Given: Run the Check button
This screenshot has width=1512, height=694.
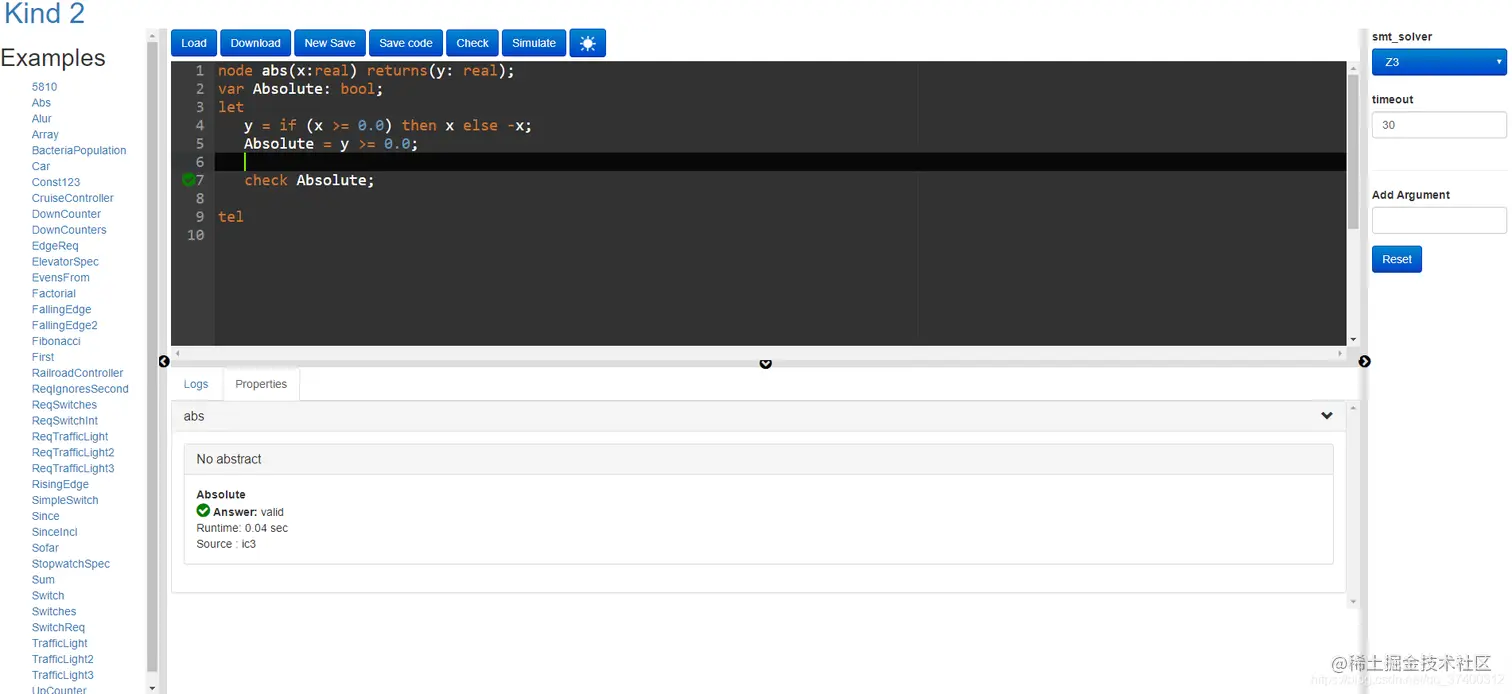Looking at the screenshot, I should tap(472, 43).
